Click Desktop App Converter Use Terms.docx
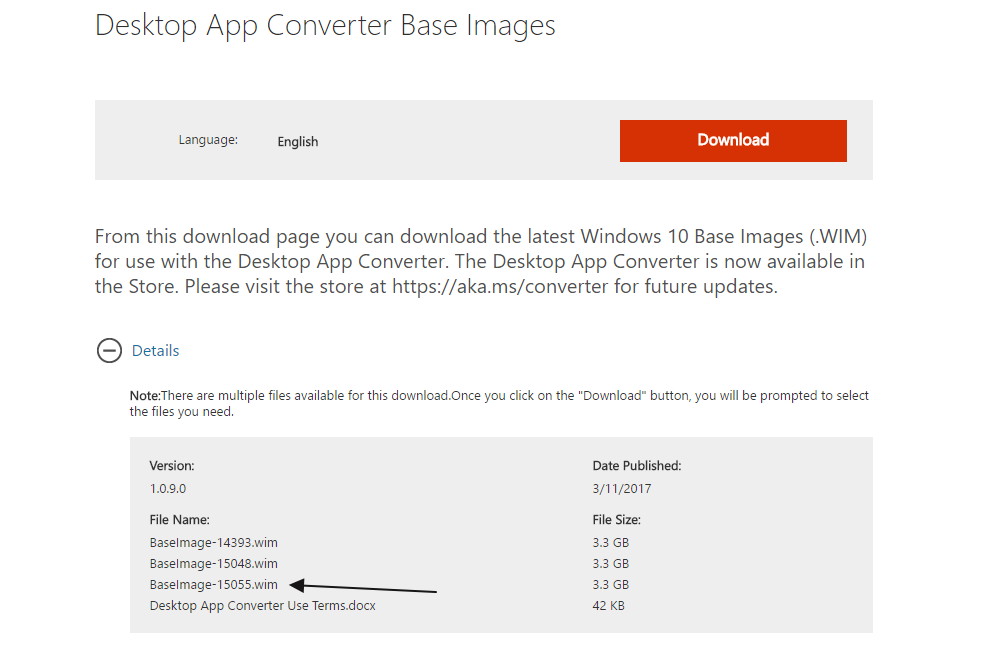This screenshot has height=647, width=1002. click(x=263, y=605)
